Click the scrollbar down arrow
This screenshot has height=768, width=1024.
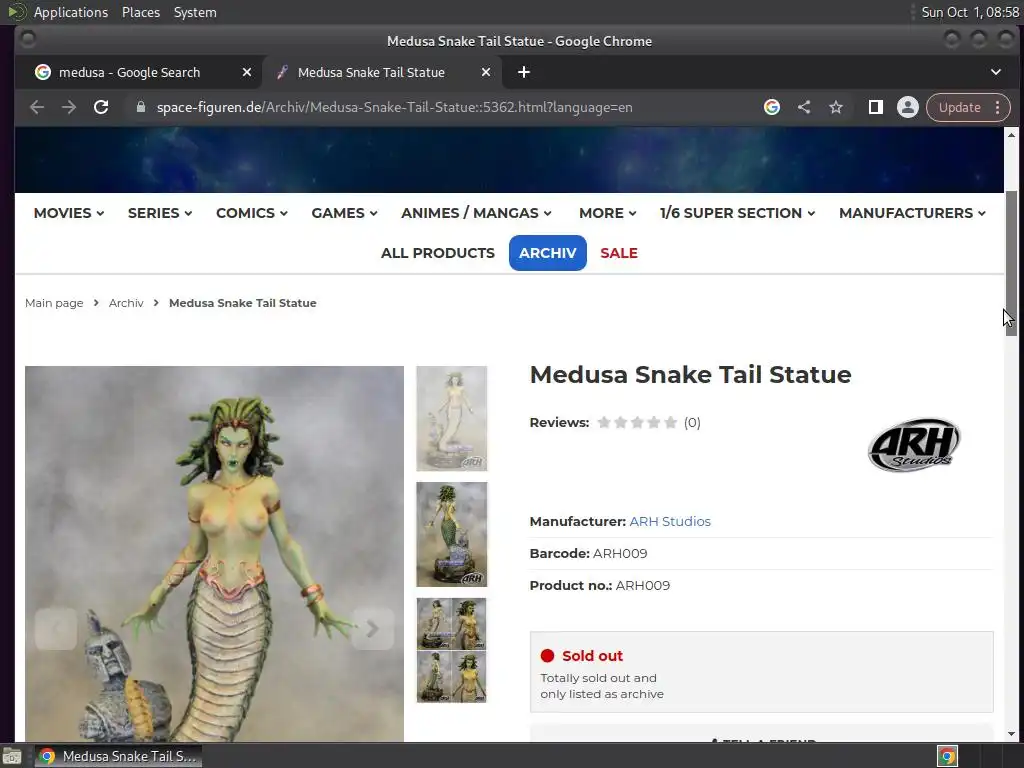1011,734
